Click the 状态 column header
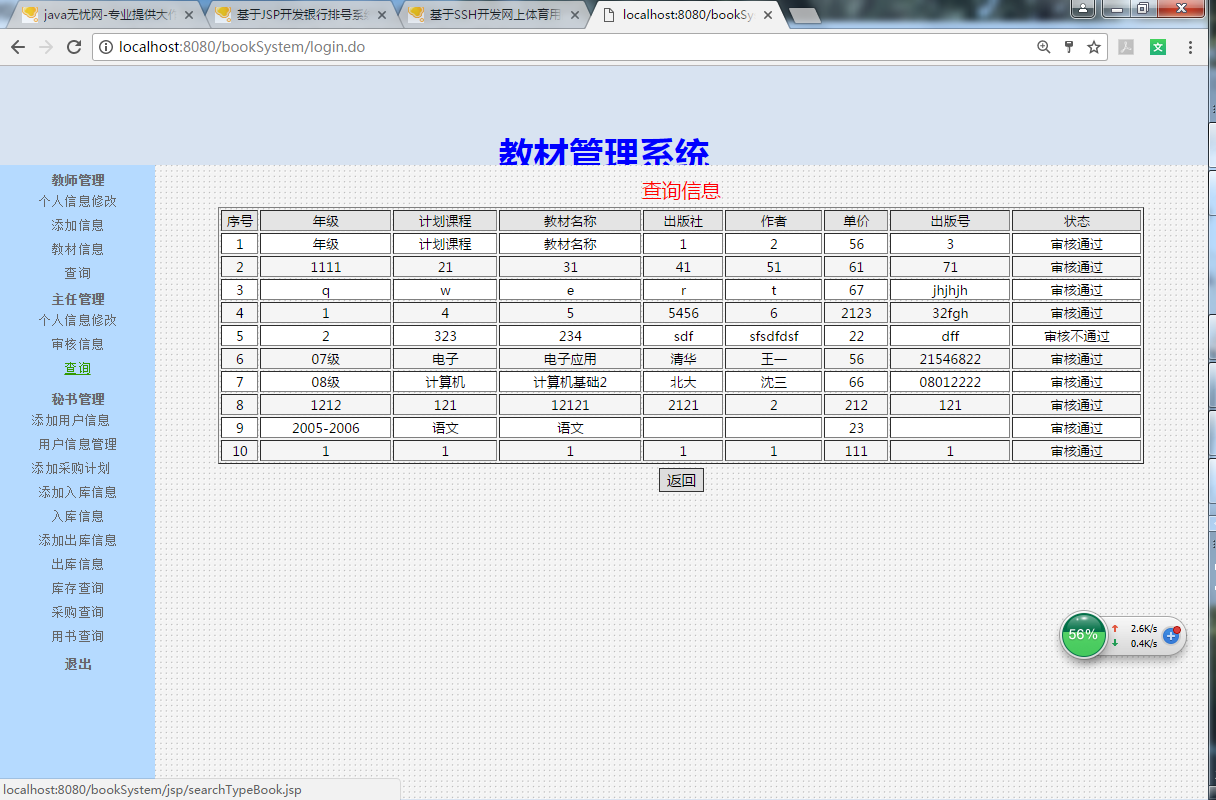The image size is (1216, 800). 1077,221
